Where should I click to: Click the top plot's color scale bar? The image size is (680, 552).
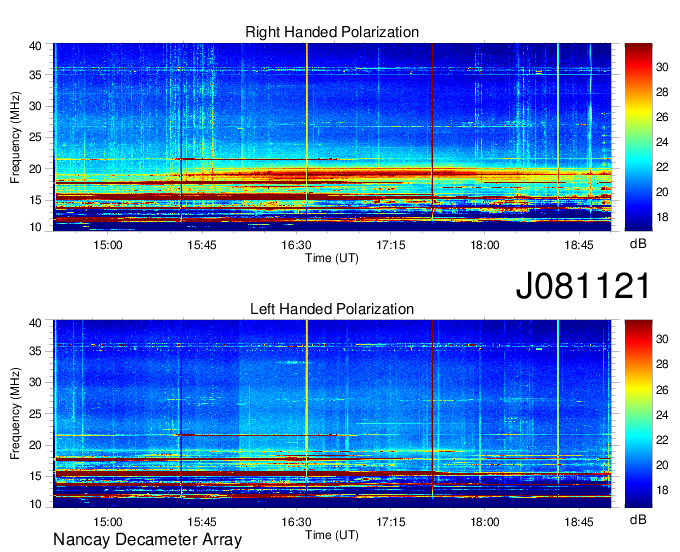tap(638, 137)
